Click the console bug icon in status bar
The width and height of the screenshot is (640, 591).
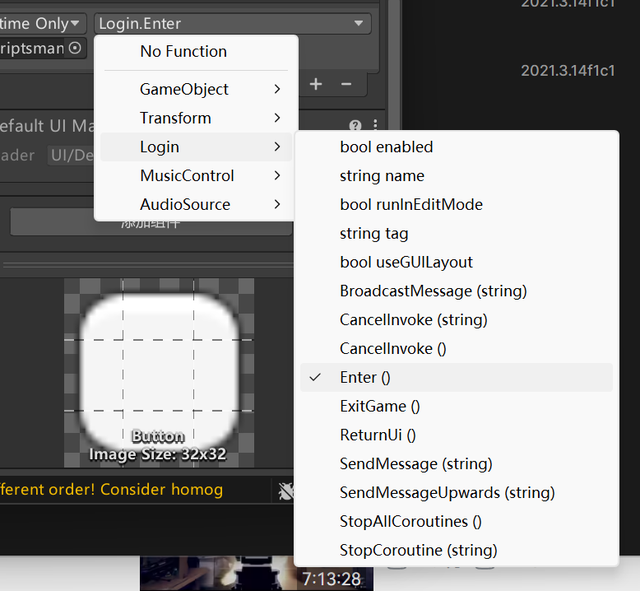tap(286, 491)
